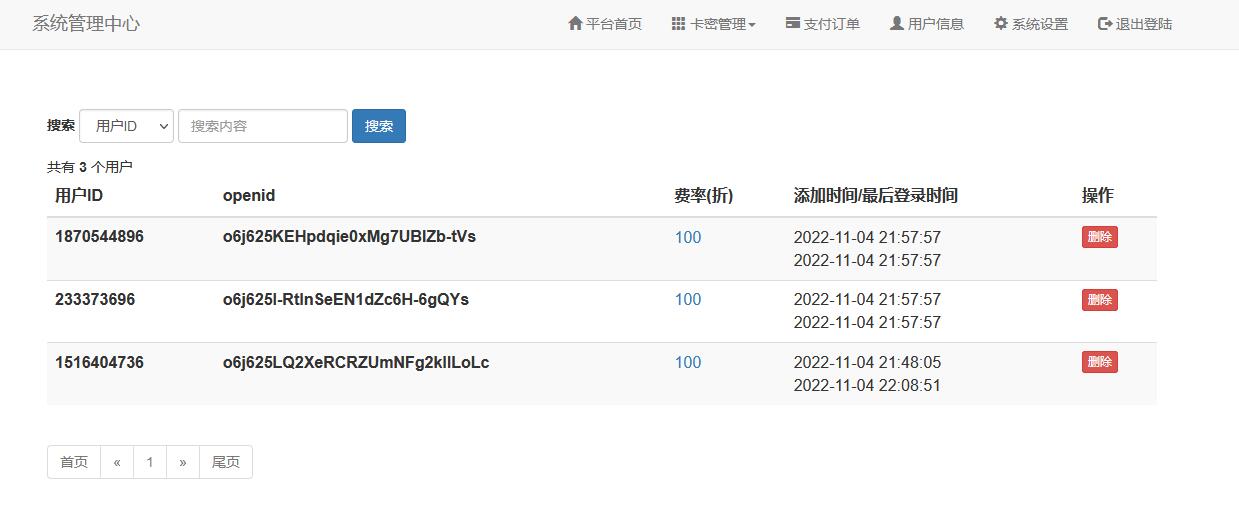Delete user 233373696
Image resolution: width=1239 pixels, height=519 pixels.
click(x=1100, y=299)
